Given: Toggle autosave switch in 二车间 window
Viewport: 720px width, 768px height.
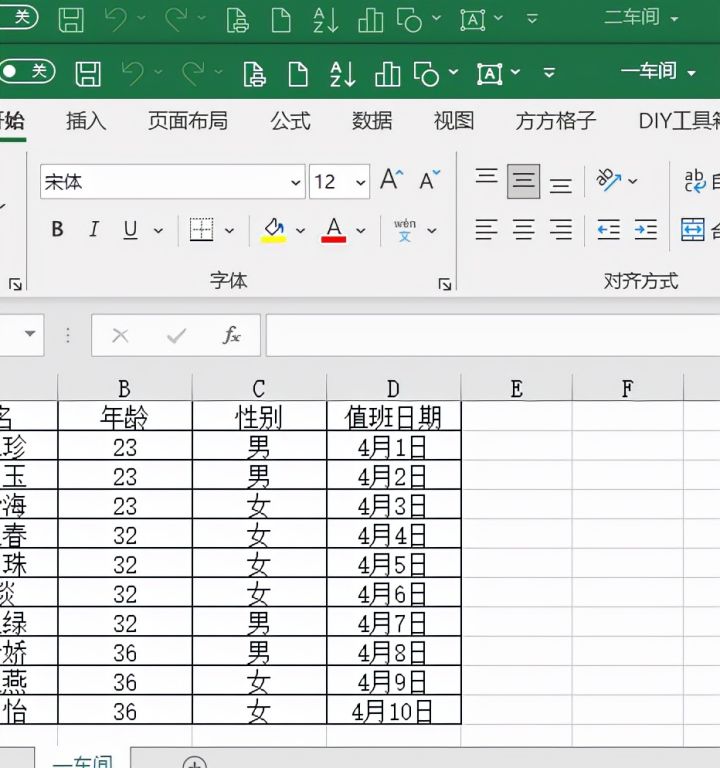Looking at the screenshot, I should click(x=17, y=18).
